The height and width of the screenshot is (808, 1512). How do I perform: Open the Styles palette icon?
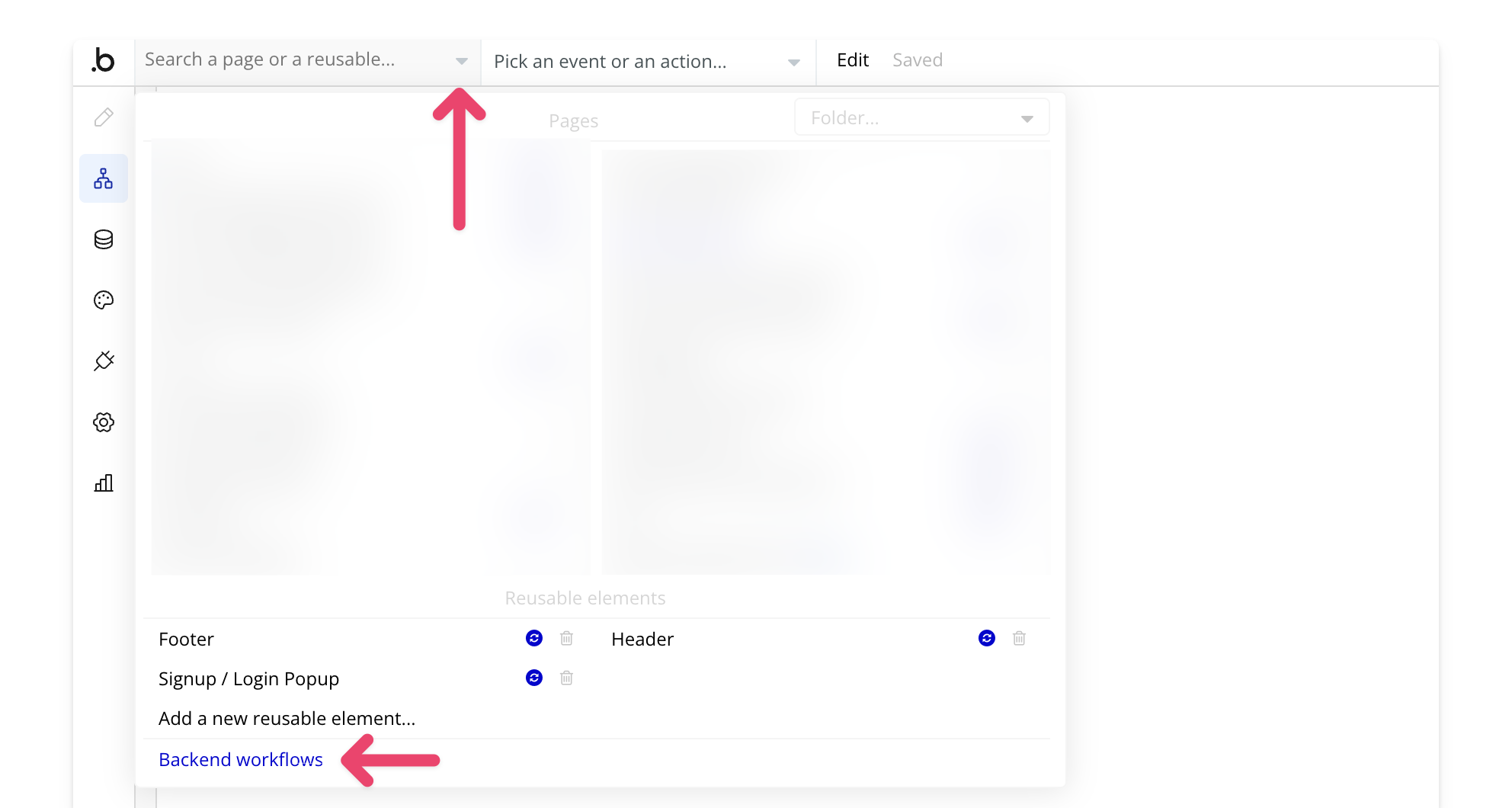coord(104,300)
